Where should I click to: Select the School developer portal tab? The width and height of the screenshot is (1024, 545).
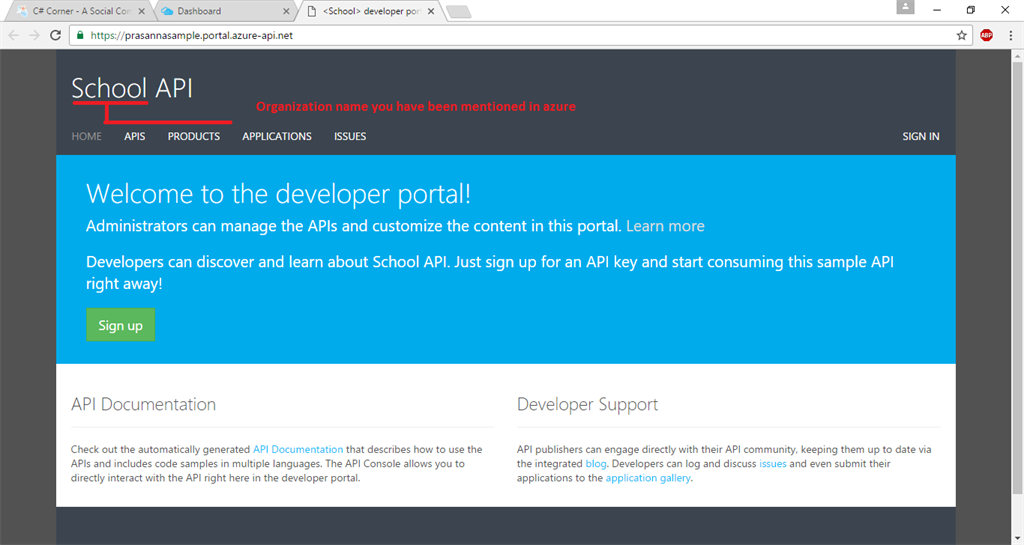click(370, 11)
